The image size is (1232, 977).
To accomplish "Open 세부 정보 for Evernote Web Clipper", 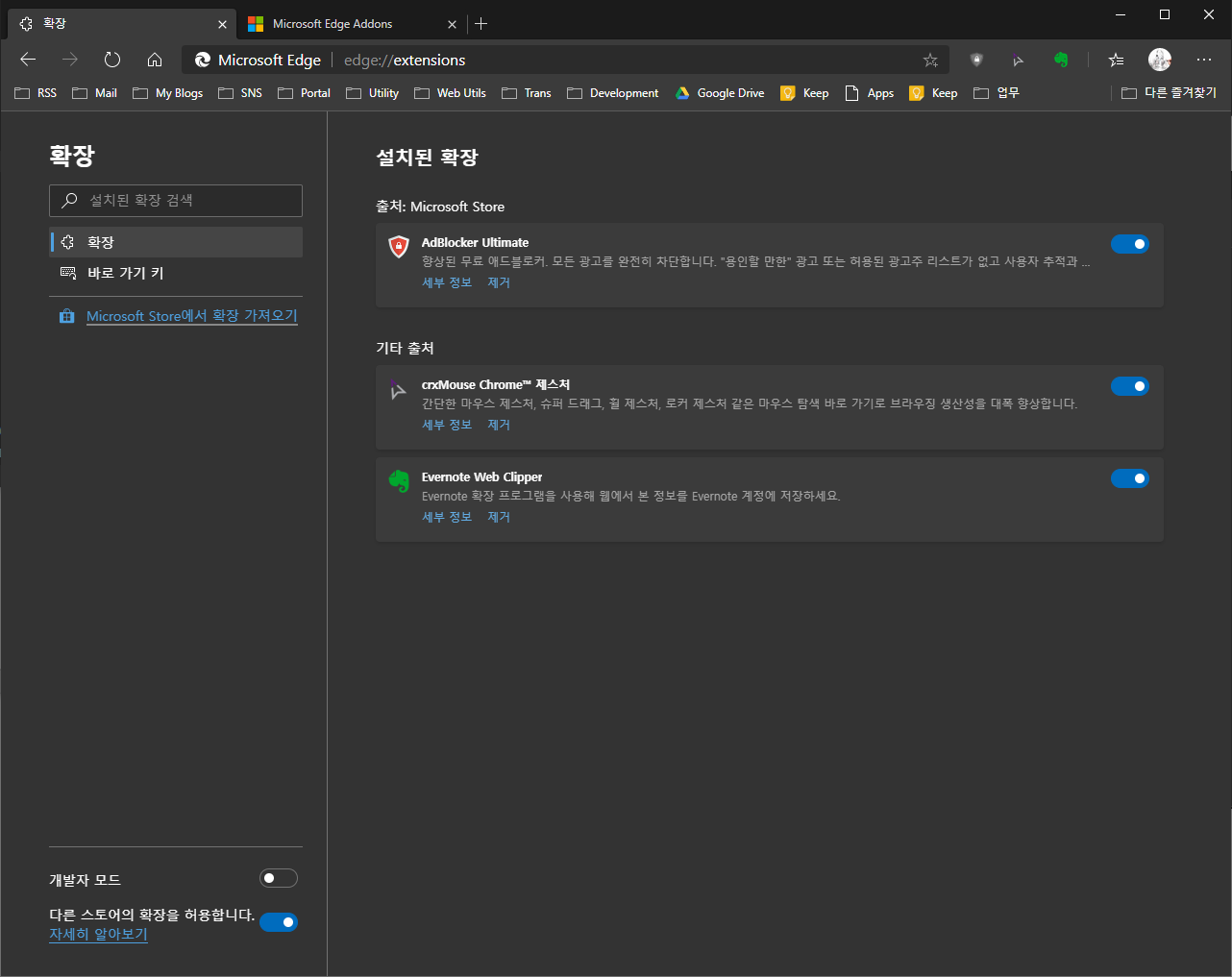I will tap(447, 517).
